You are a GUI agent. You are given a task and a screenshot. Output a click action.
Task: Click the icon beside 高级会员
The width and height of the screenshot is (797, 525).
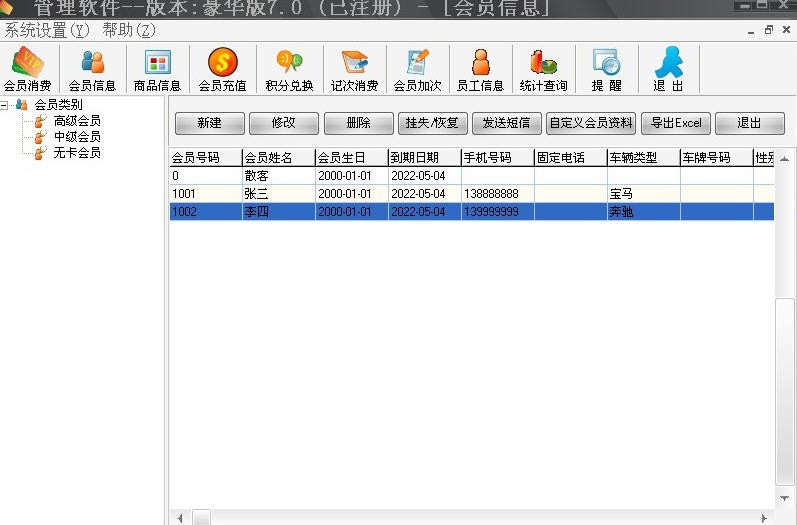tap(41, 121)
